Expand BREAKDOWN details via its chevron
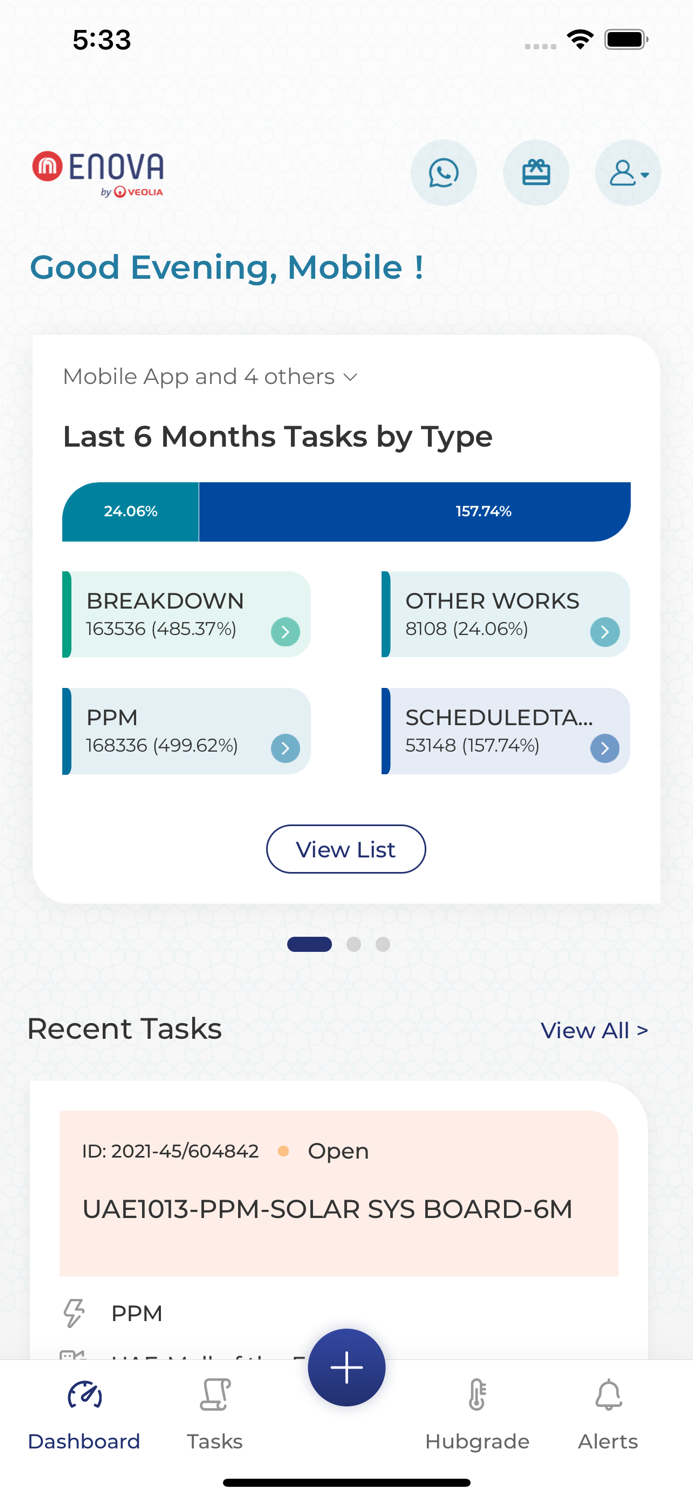The image size is (693, 1500). [x=285, y=632]
